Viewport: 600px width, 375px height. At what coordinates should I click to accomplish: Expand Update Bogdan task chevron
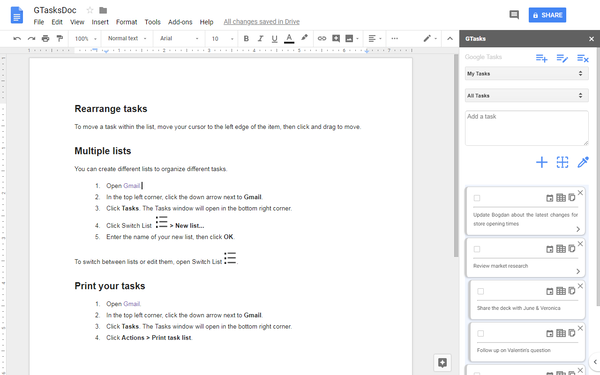[578, 229]
